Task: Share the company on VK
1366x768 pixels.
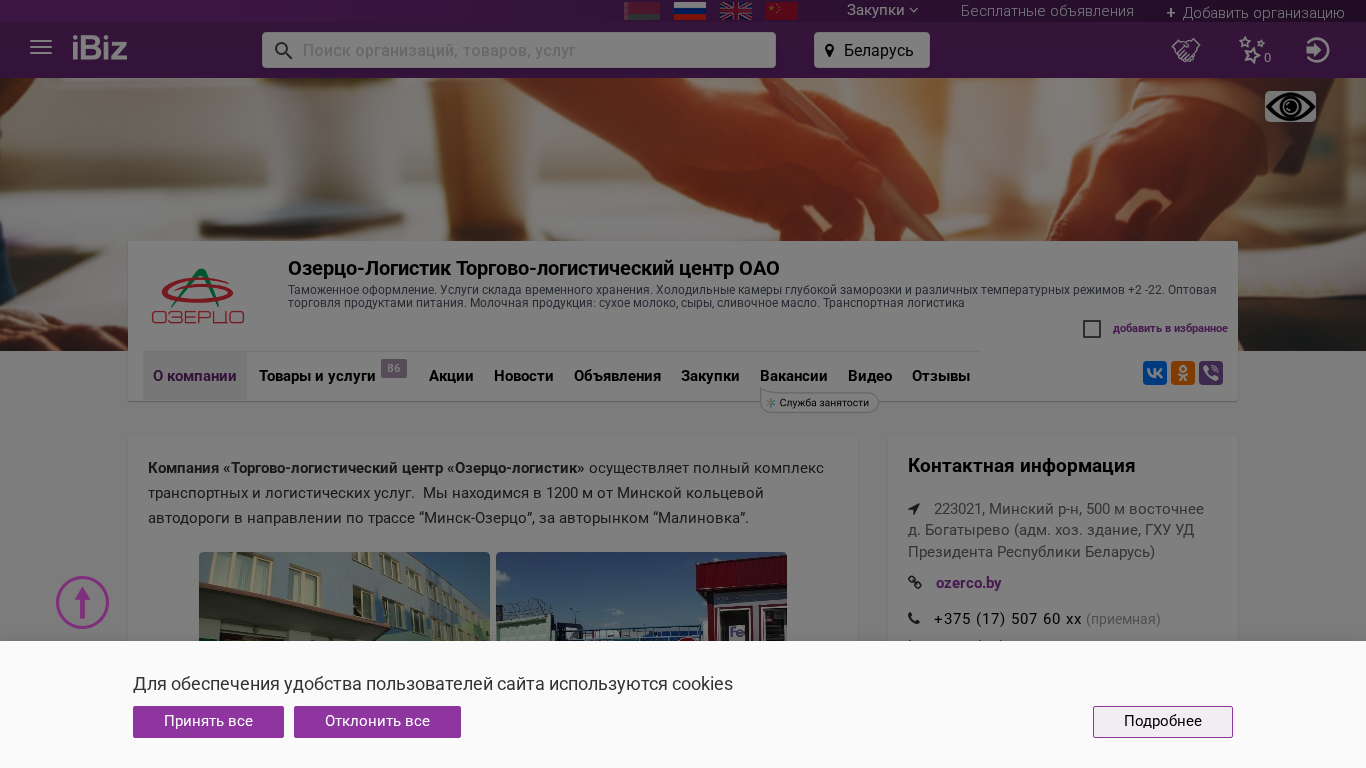Action: click(x=1155, y=373)
